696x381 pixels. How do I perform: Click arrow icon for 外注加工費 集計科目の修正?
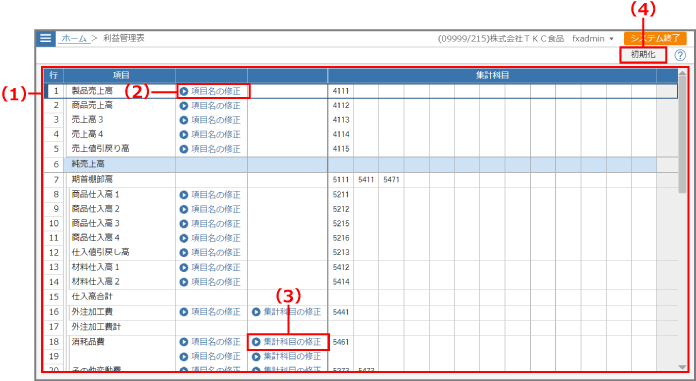point(256,312)
